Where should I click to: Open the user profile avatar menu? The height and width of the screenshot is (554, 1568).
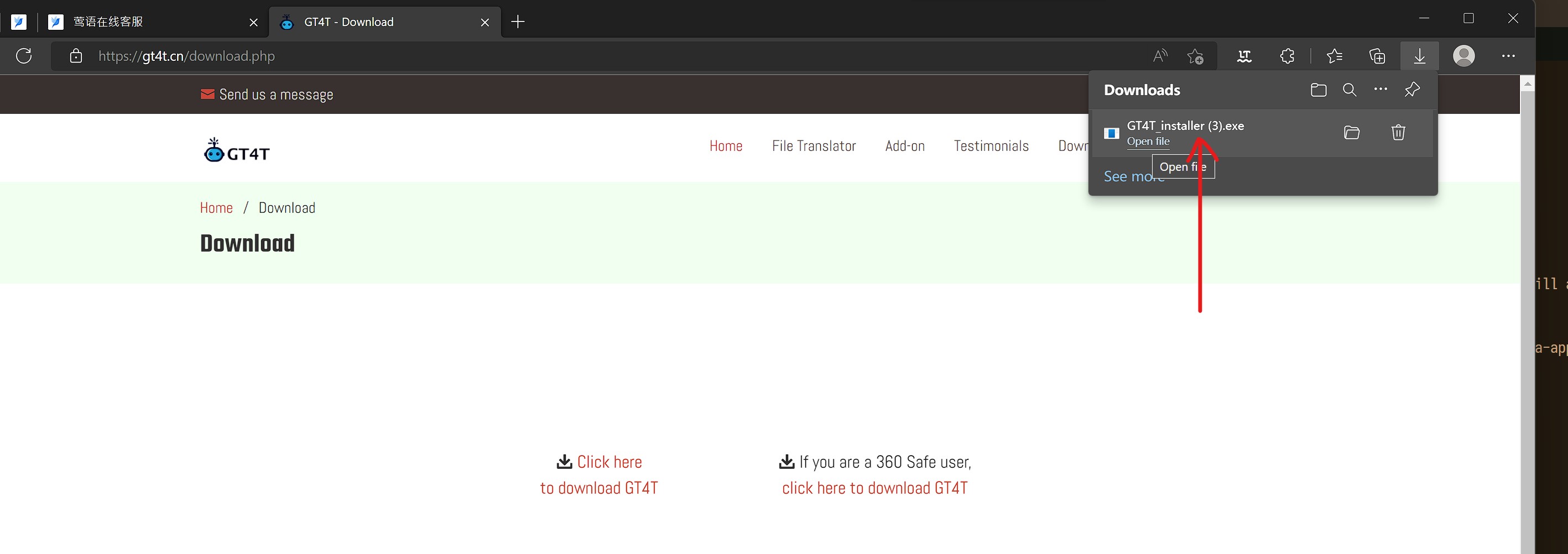tap(1463, 56)
